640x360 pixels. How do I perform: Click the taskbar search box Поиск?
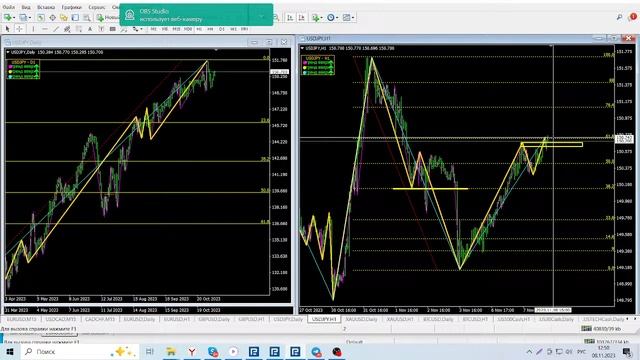tap(80, 351)
